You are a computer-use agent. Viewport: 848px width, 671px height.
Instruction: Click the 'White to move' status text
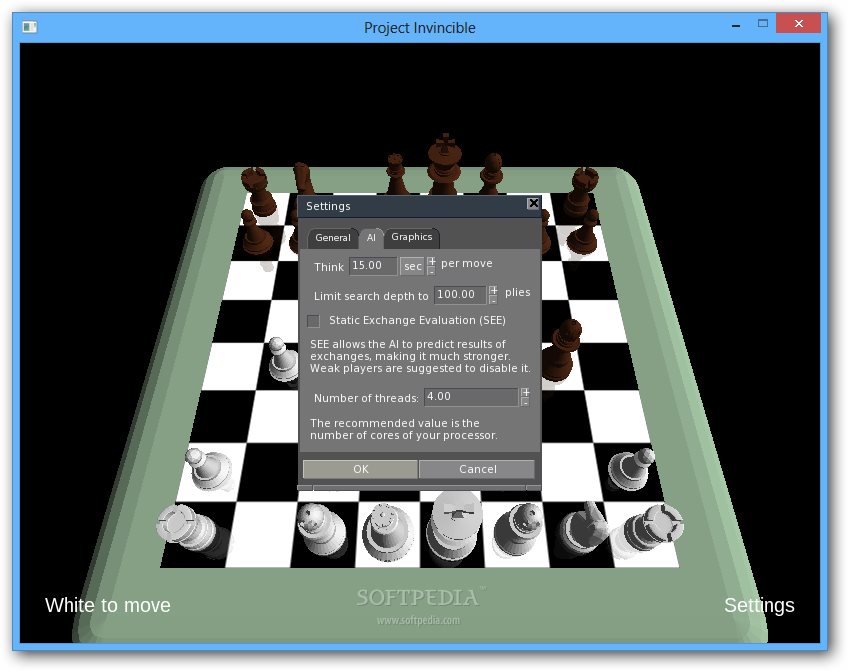[108, 605]
